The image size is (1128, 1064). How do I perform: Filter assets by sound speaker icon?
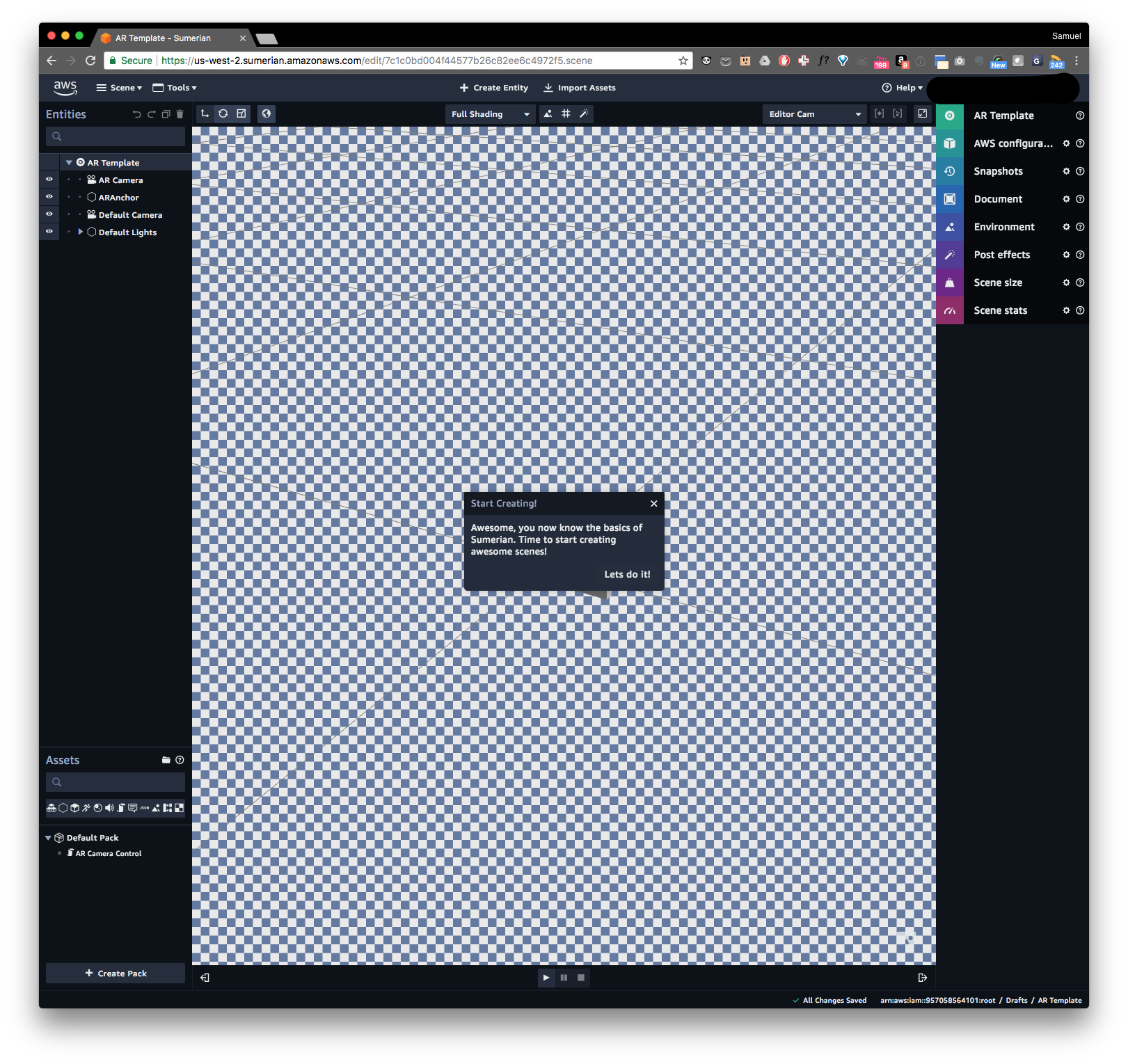click(x=109, y=808)
